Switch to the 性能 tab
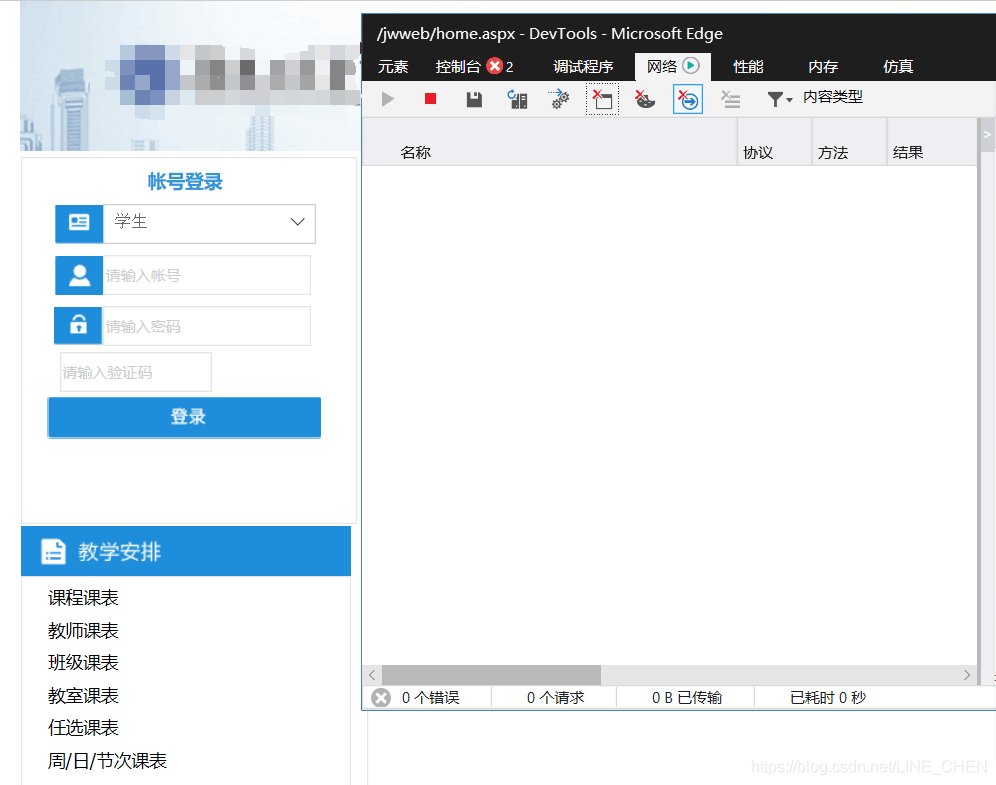Image resolution: width=996 pixels, height=785 pixels. (x=747, y=67)
